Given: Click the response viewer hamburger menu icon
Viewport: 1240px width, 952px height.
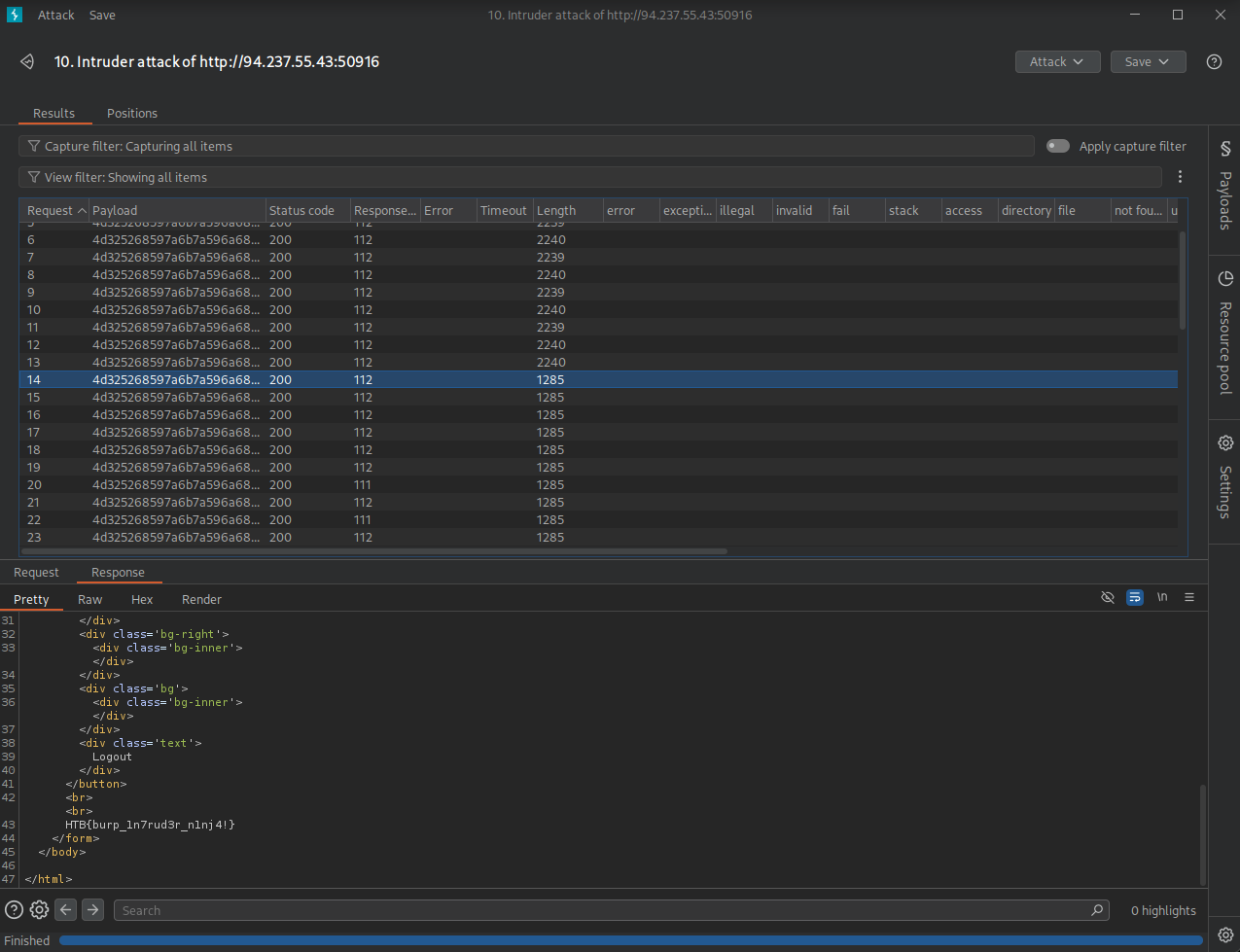Looking at the screenshot, I should (1189, 597).
